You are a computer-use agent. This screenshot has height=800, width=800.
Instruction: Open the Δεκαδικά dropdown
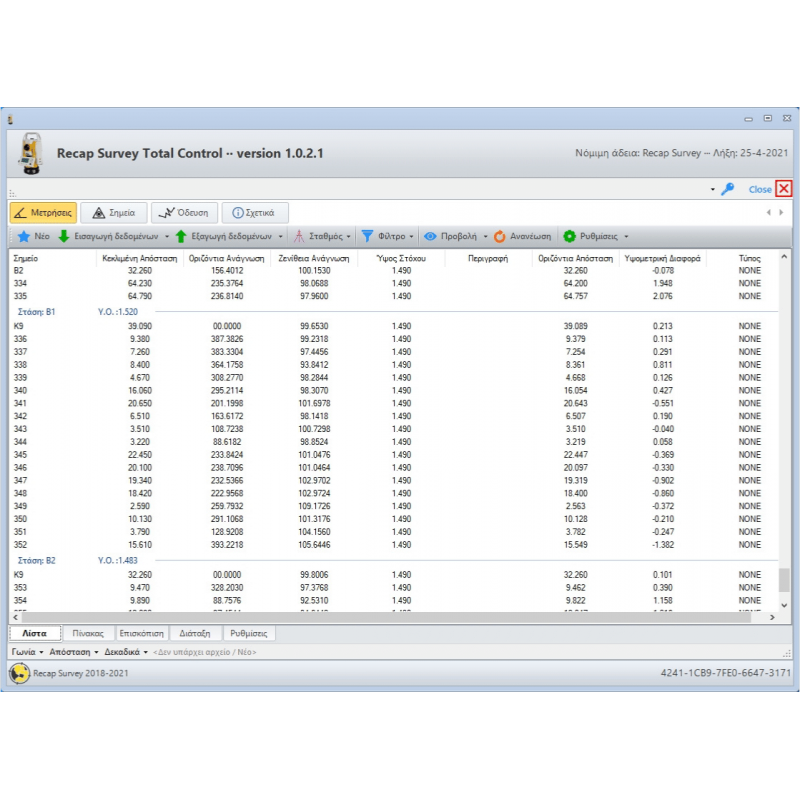[126, 652]
